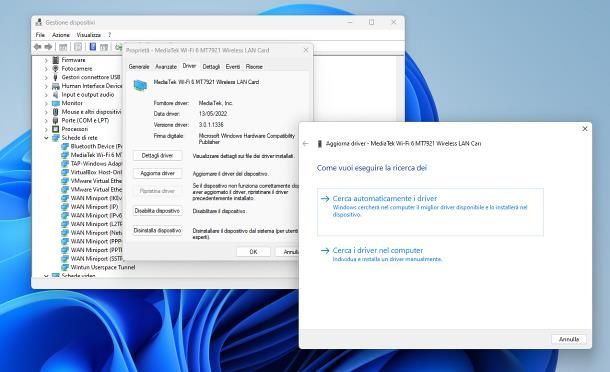Click the Forward arrow in Gestione dispositivi toolbar

[x=48, y=47]
